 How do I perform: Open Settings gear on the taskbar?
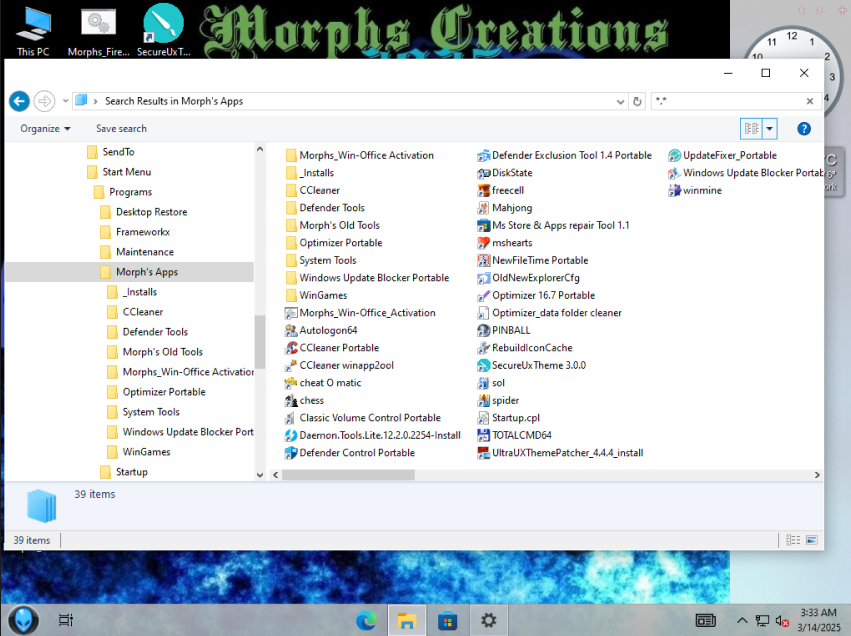pos(488,620)
